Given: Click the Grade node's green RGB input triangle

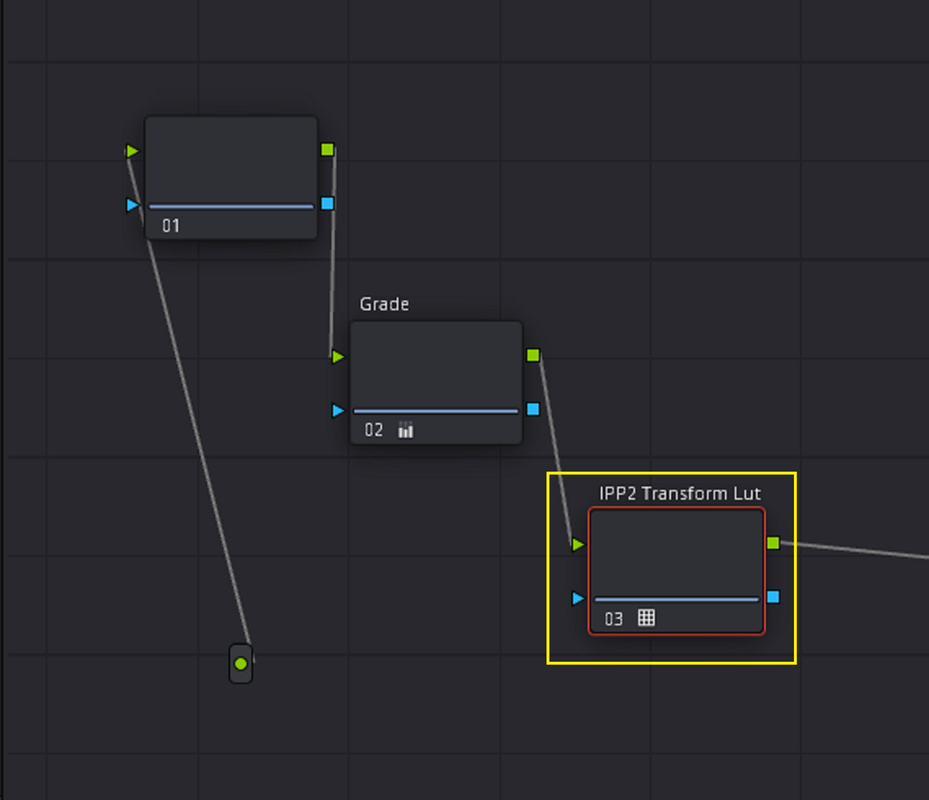Looking at the screenshot, I should [x=338, y=357].
